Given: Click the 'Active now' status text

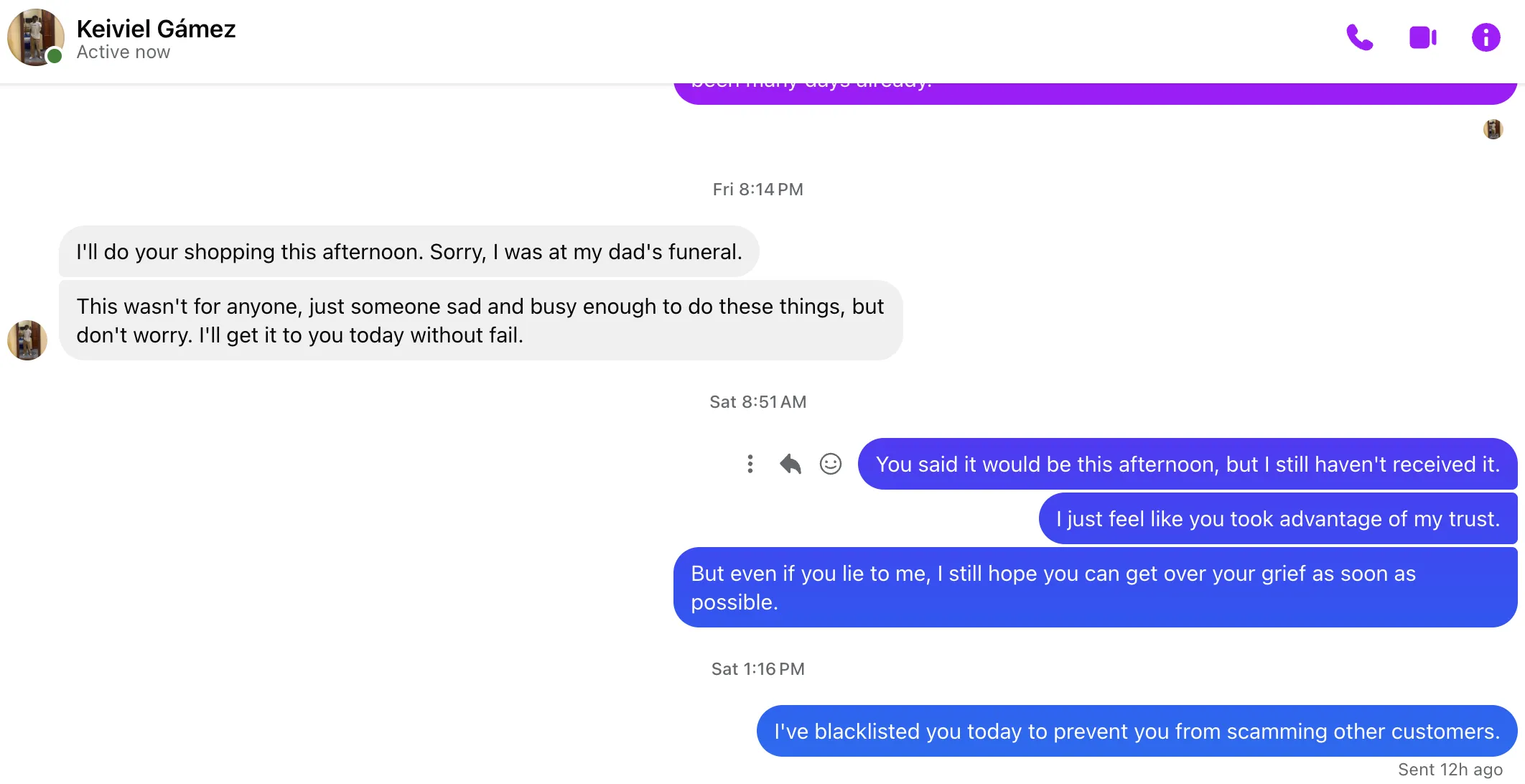Looking at the screenshot, I should pos(123,52).
